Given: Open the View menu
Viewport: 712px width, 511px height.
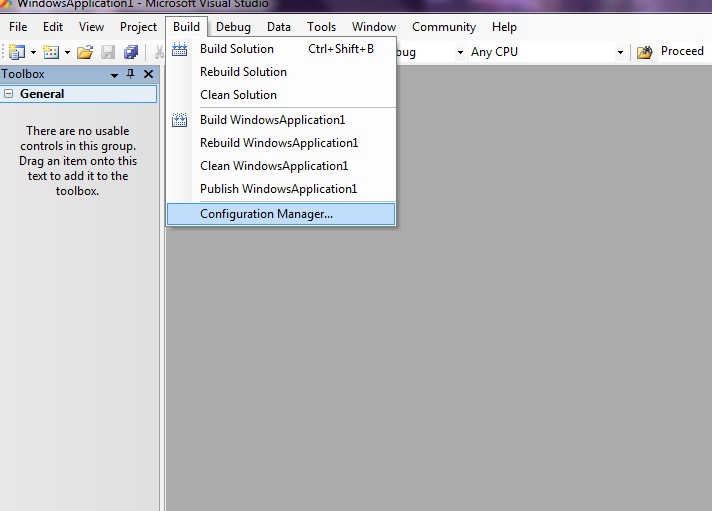Looking at the screenshot, I should click(91, 27).
